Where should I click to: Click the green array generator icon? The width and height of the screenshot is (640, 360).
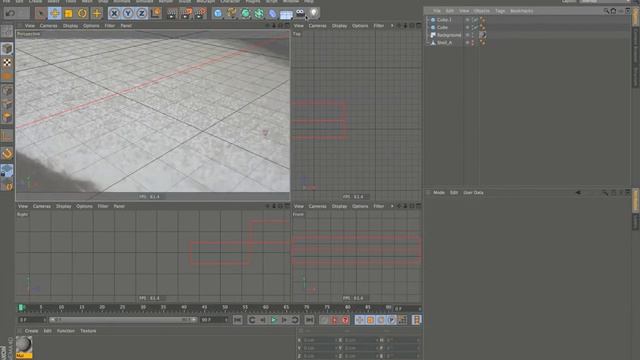pyautogui.click(x=259, y=13)
